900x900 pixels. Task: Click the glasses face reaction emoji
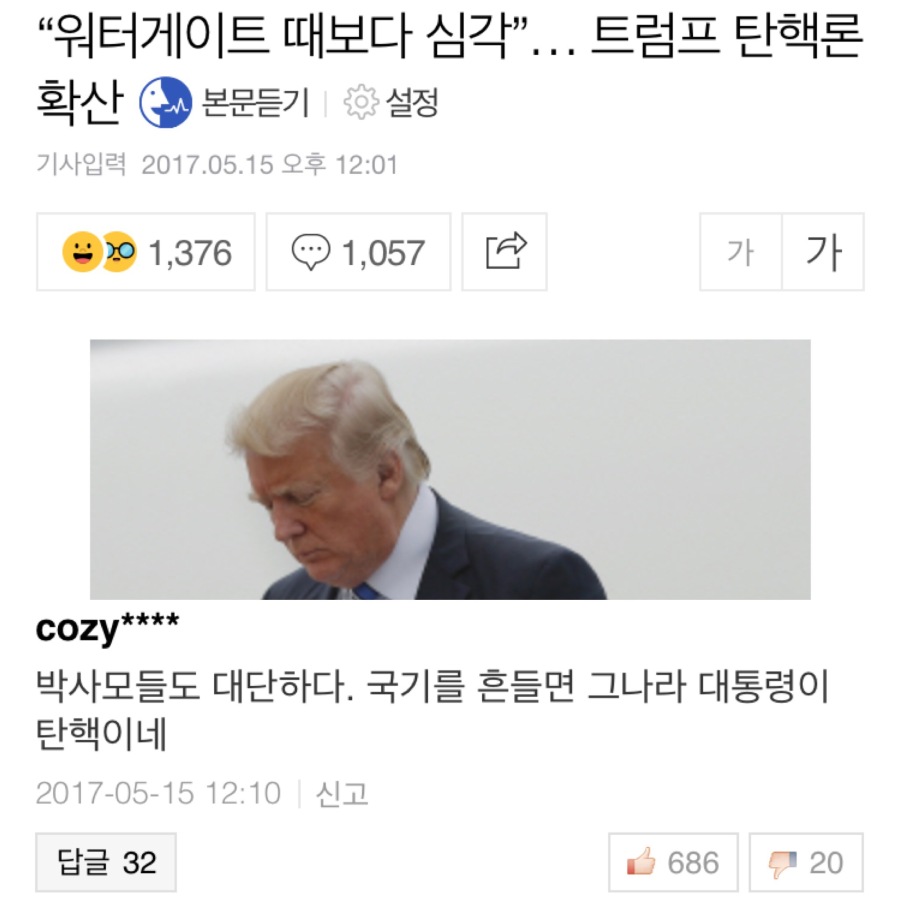(x=121, y=252)
